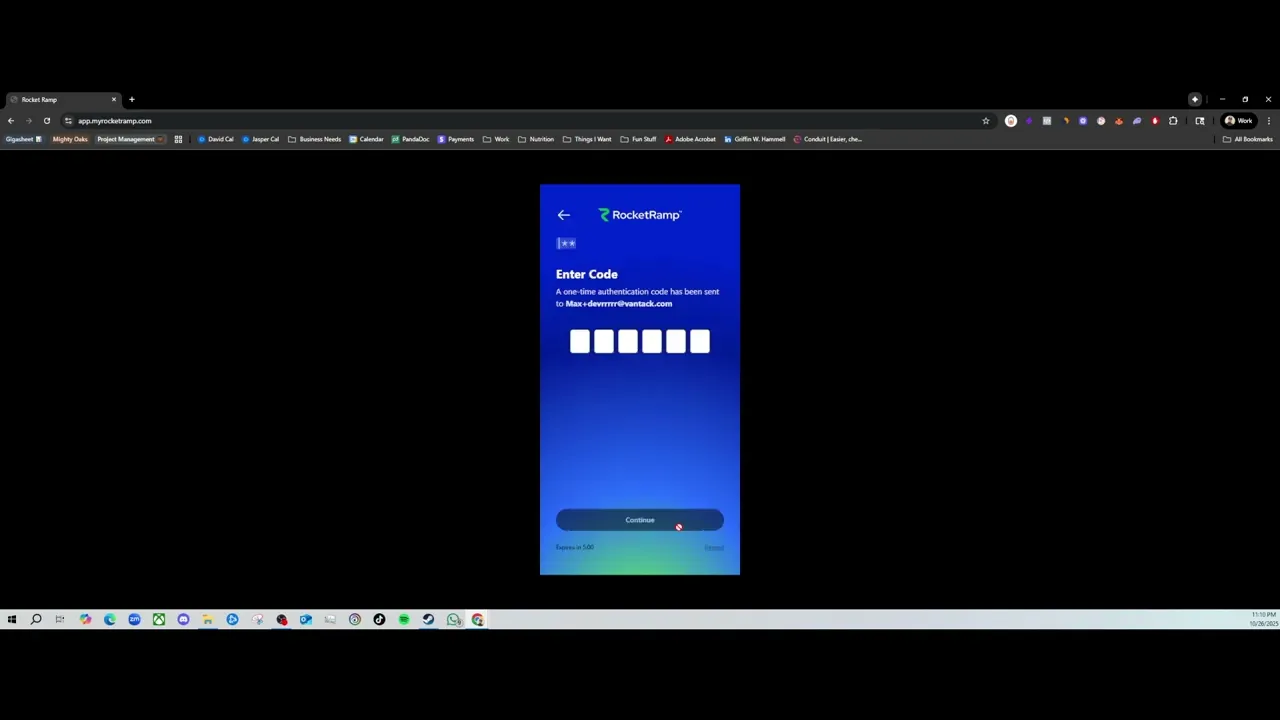Reload the page
The width and height of the screenshot is (1280, 720).
[x=47, y=121]
